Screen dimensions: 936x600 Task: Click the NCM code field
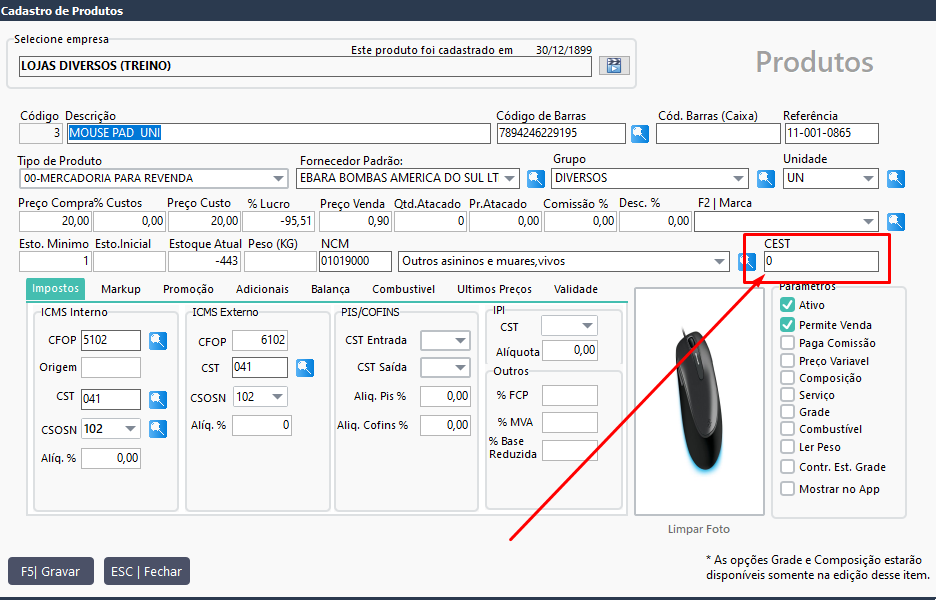(x=355, y=261)
